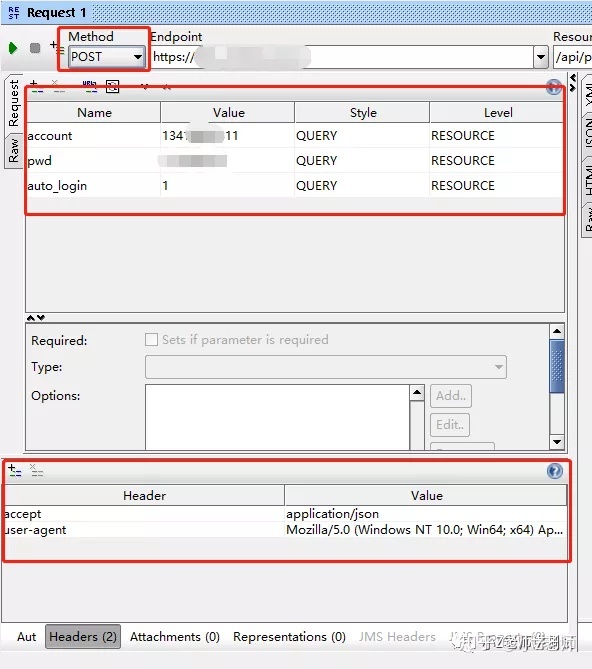Screen dimensions: 592x669
Task: Open the parameter Type combo box
Action: (x=326, y=367)
